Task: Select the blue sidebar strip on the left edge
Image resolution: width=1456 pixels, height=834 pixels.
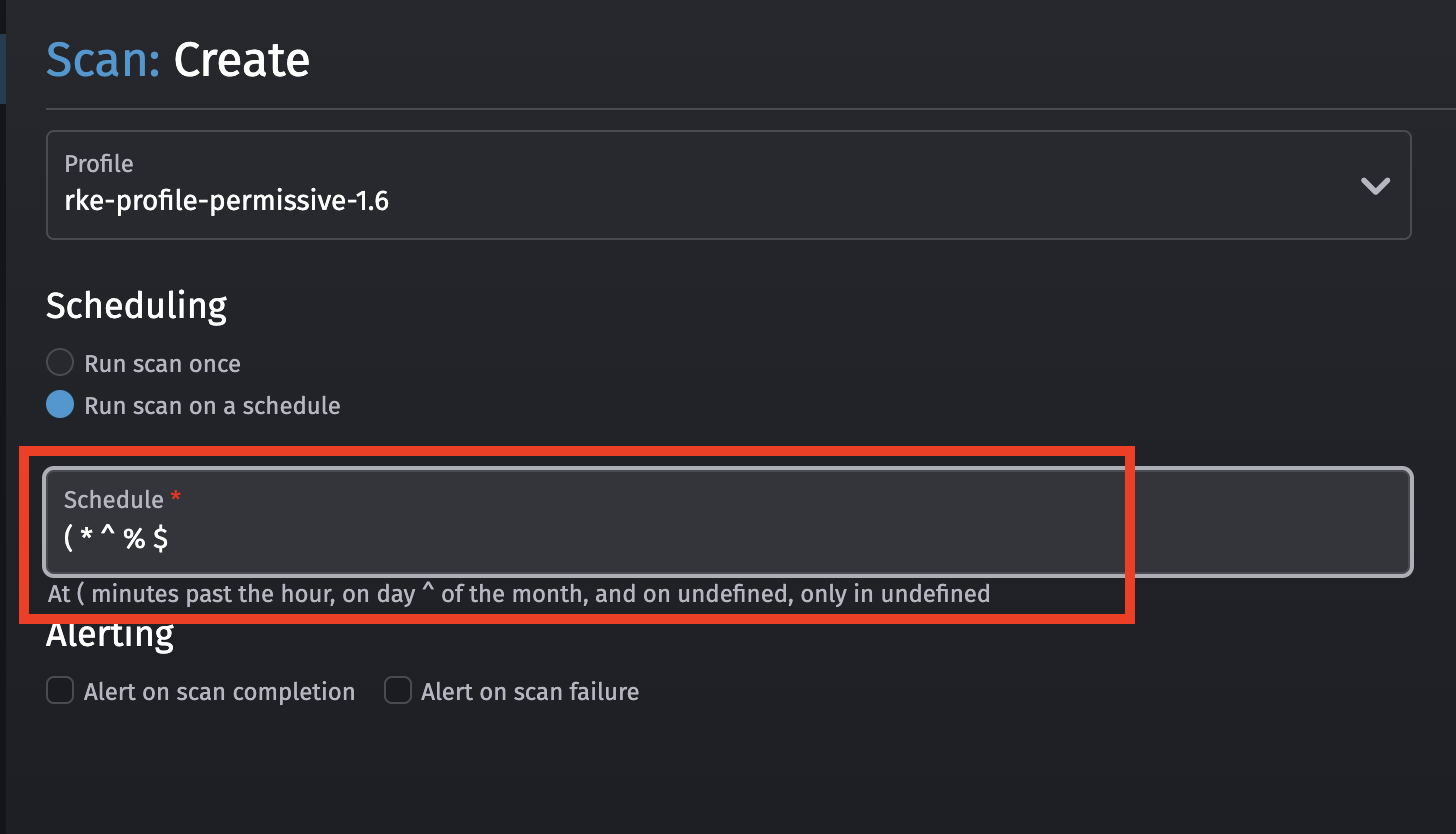Action: pyautogui.click(x=4, y=69)
